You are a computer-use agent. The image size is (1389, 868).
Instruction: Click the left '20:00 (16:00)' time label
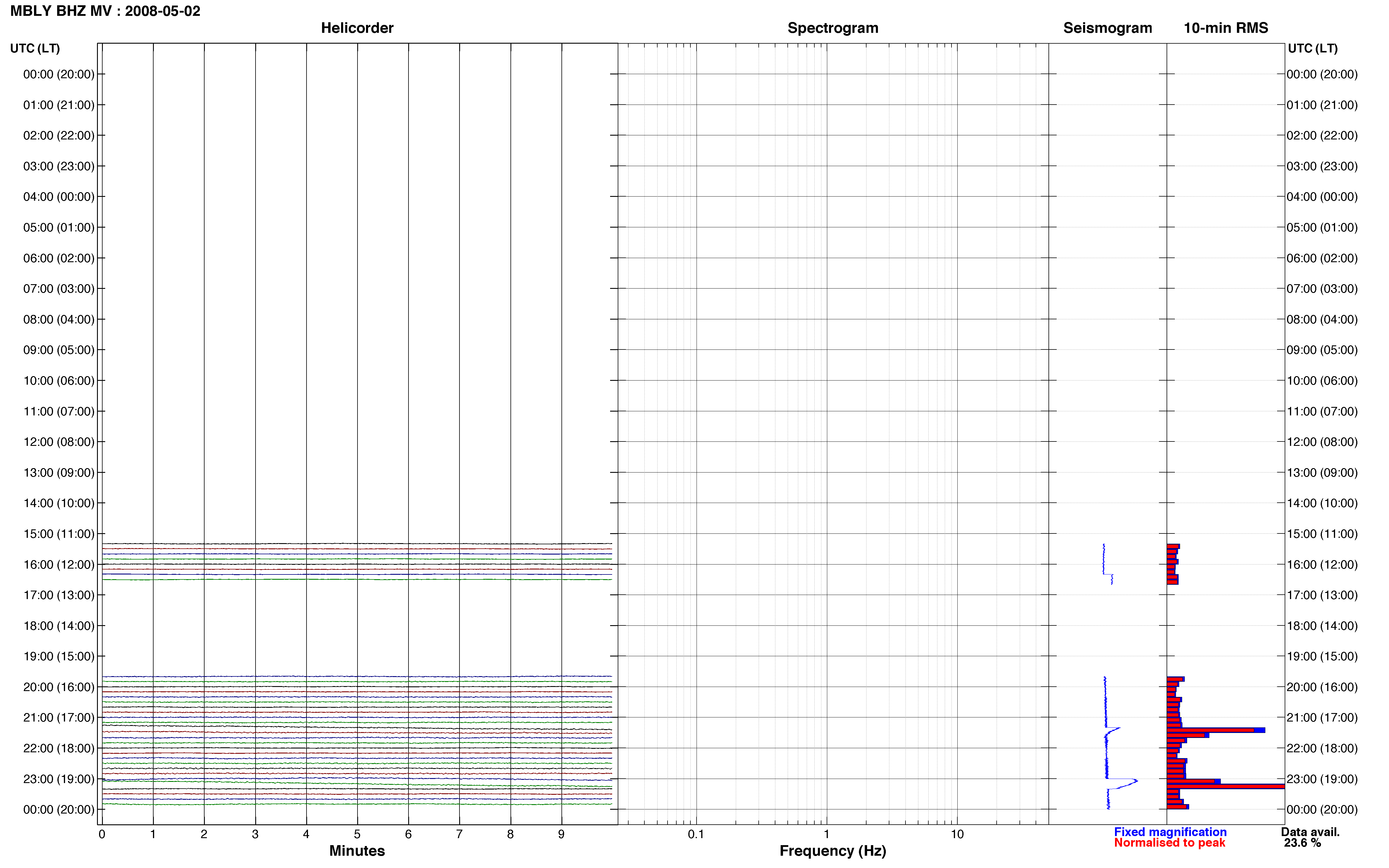59,687
